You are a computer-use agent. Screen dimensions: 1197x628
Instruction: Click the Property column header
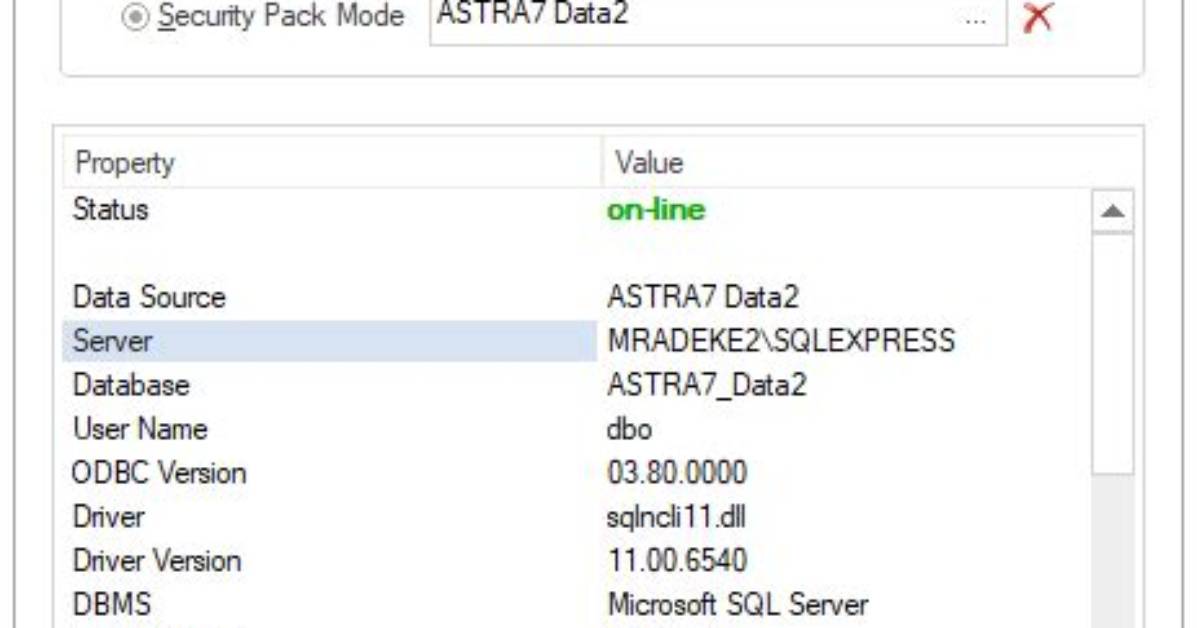click(x=332, y=163)
